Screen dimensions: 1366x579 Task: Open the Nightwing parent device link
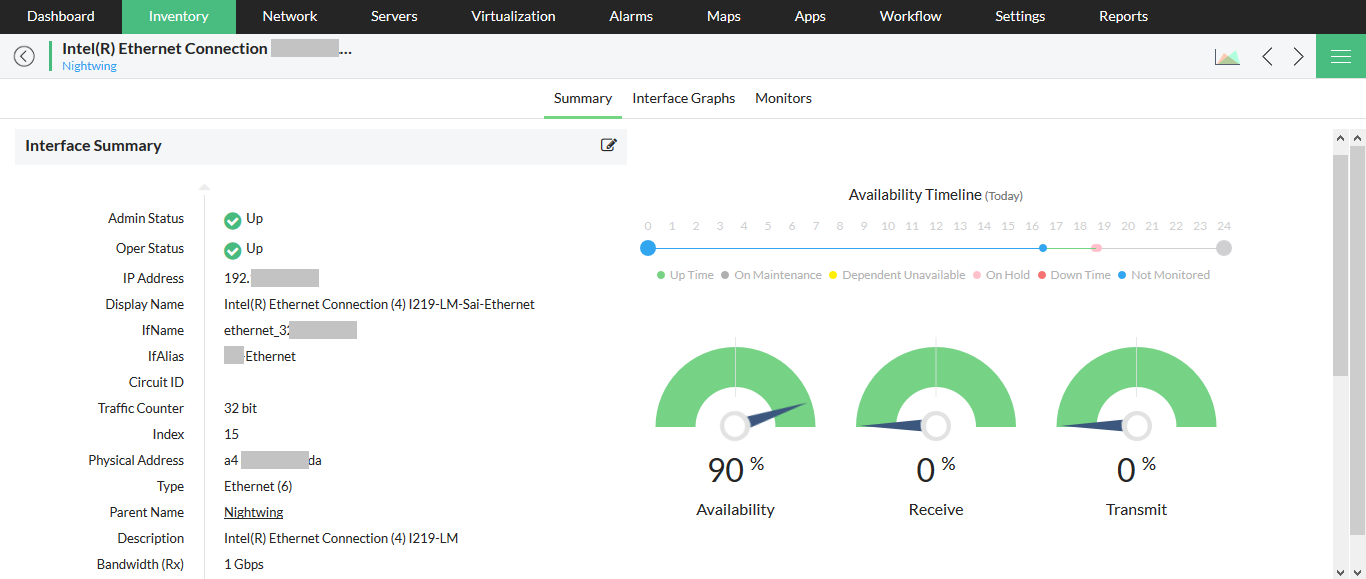pos(253,511)
